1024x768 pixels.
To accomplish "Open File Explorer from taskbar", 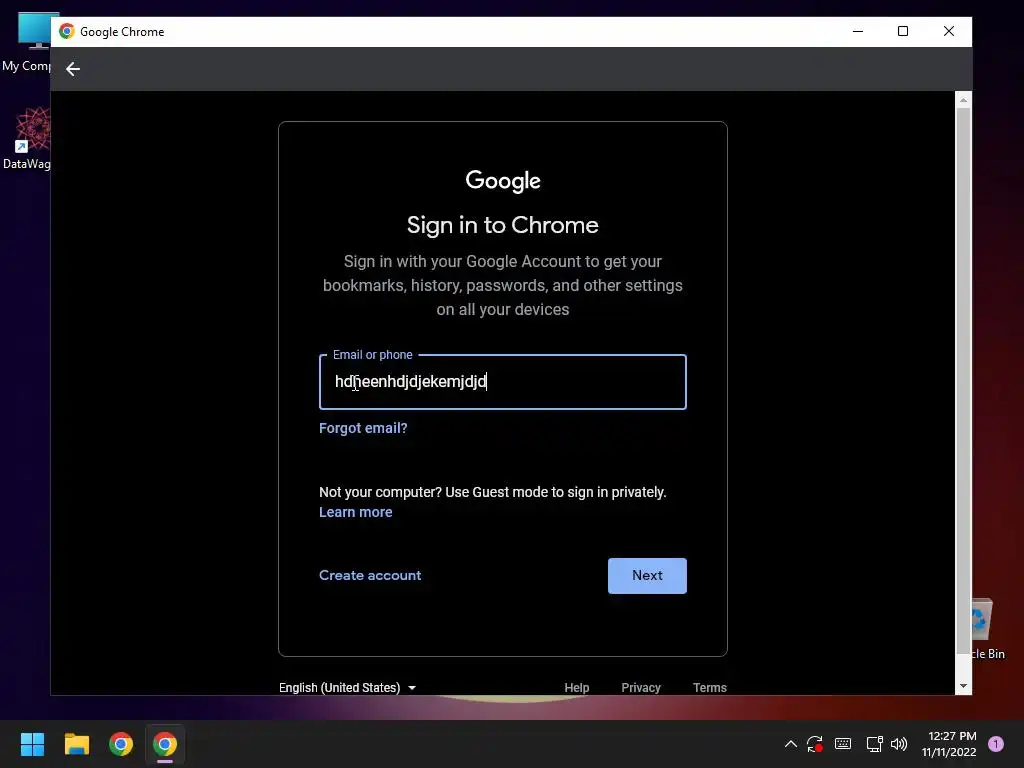I will point(76,744).
